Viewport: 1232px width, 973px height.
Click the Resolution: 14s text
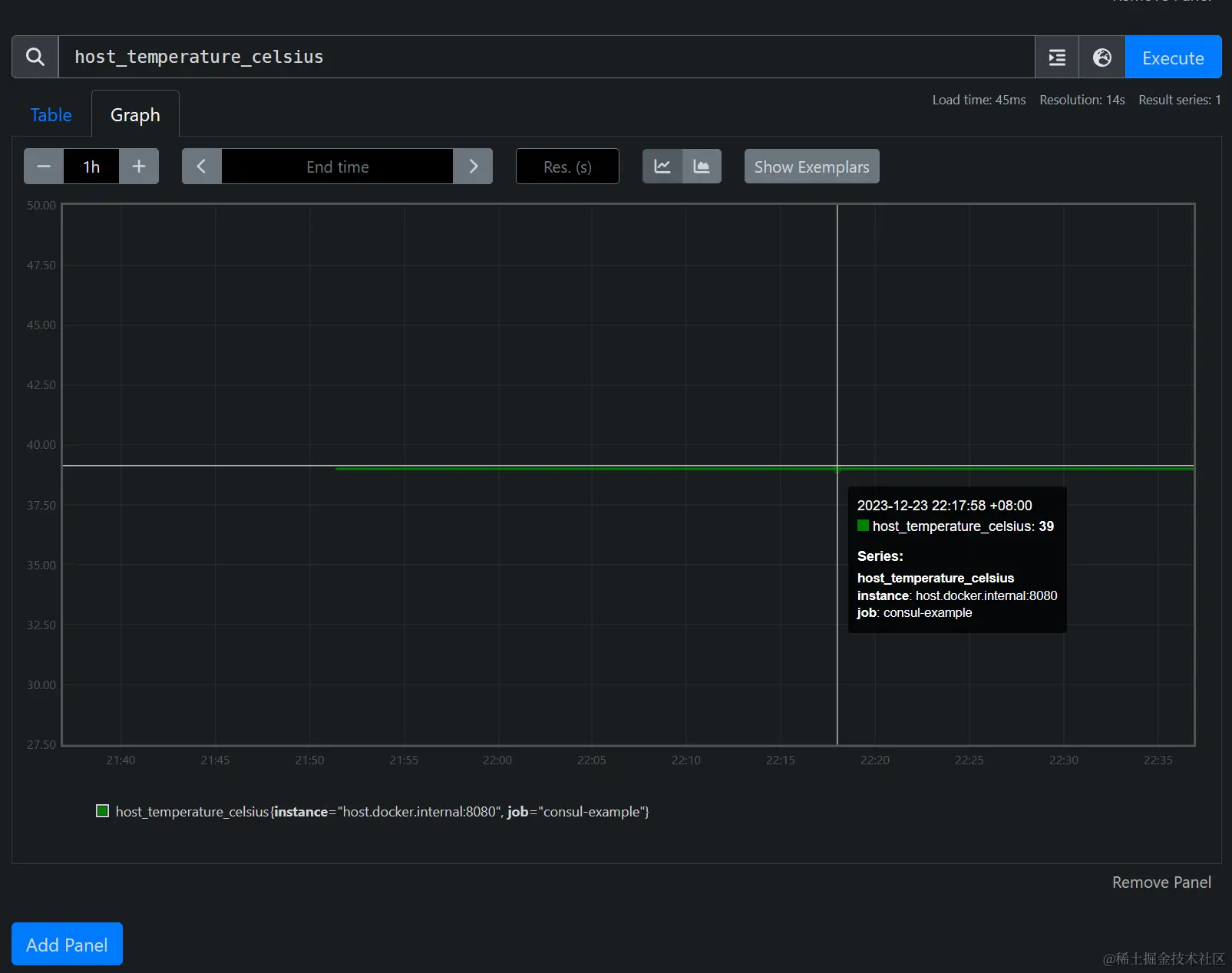tap(1082, 100)
